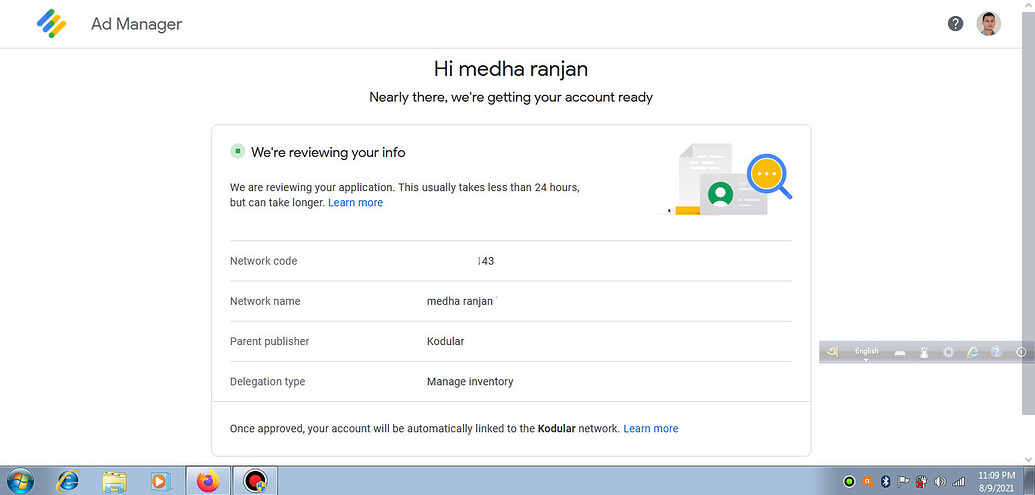Open Windows Explorer from taskbar
This screenshot has width=1035, height=495.
click(115, 481)
